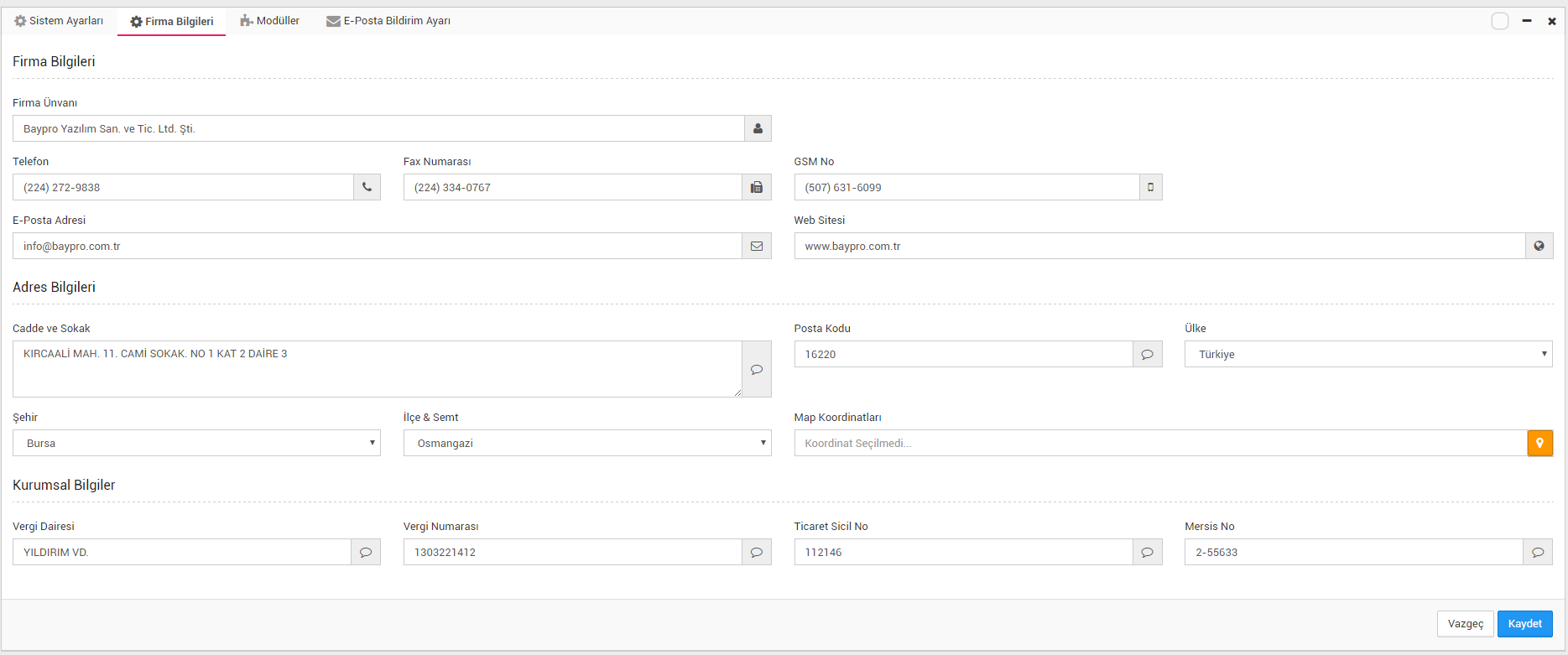This screenshot has width=1568, height=655.
Task: Click the comment icon beside Cadde ve Sokak
Action: tap(757, 369)
